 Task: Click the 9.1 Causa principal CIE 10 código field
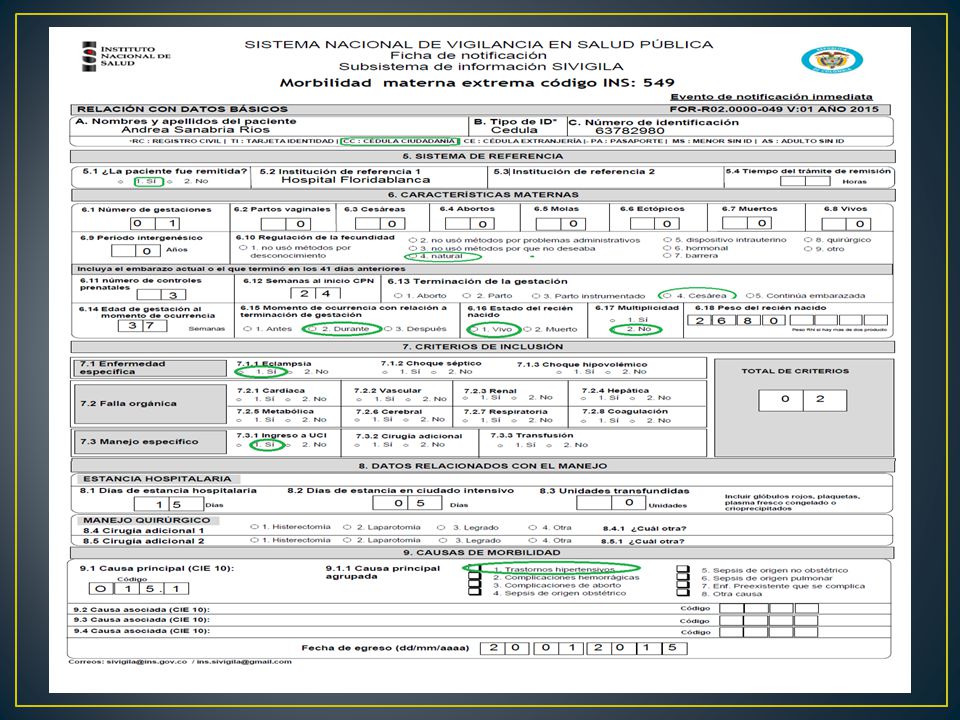(139, 589)
